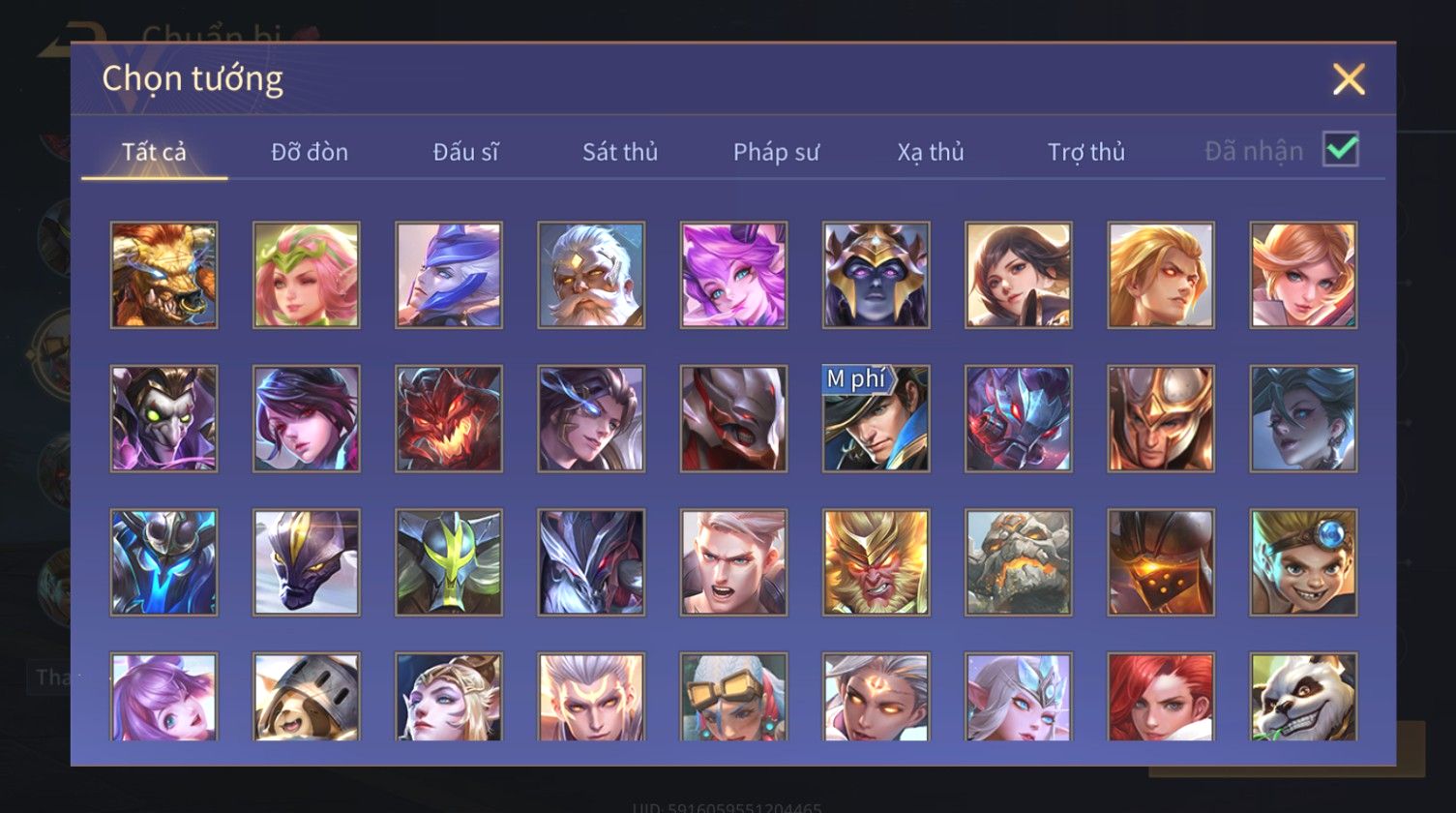This screenshot has height=813, width=1456.
Task: Pick the red-haired woman hero portrait
Action: [1161, 697]
